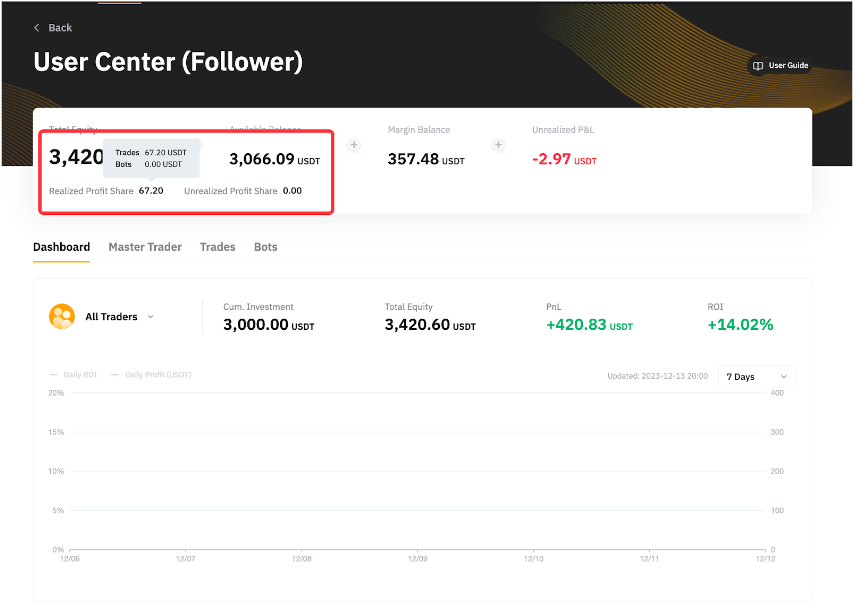Click the Realized Profit Share value 67.20
853x614 pixels.
point(151,190)
